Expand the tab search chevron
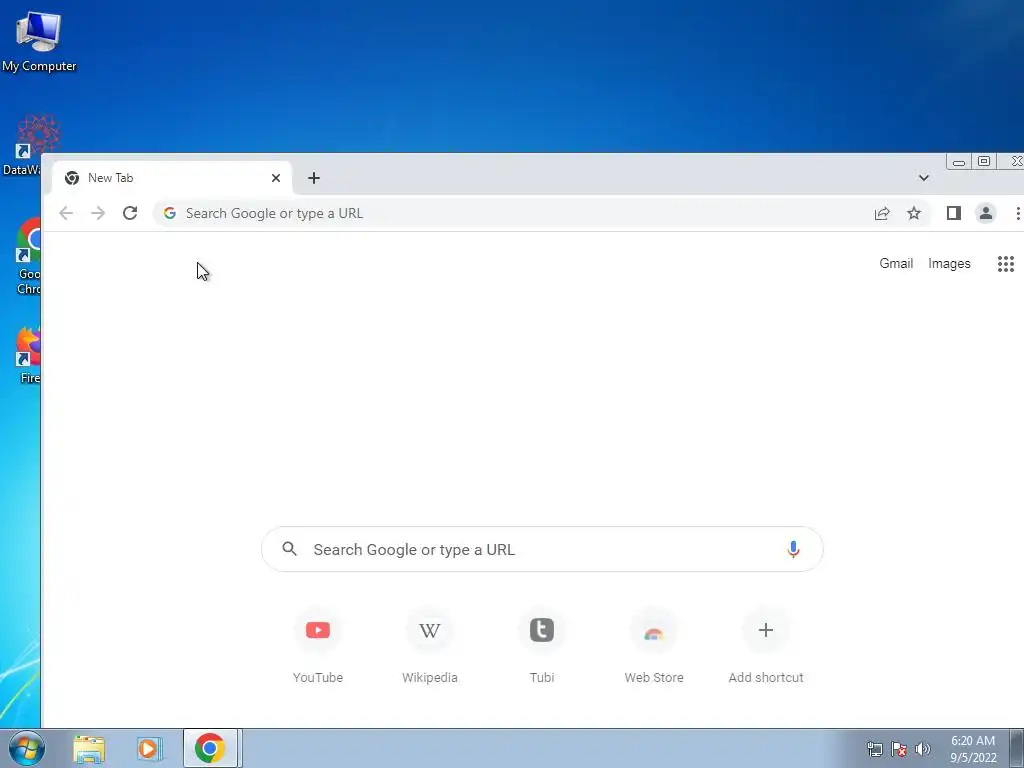Image resolution: width=1024 pixels, height=768 pixels. [923, 178]
